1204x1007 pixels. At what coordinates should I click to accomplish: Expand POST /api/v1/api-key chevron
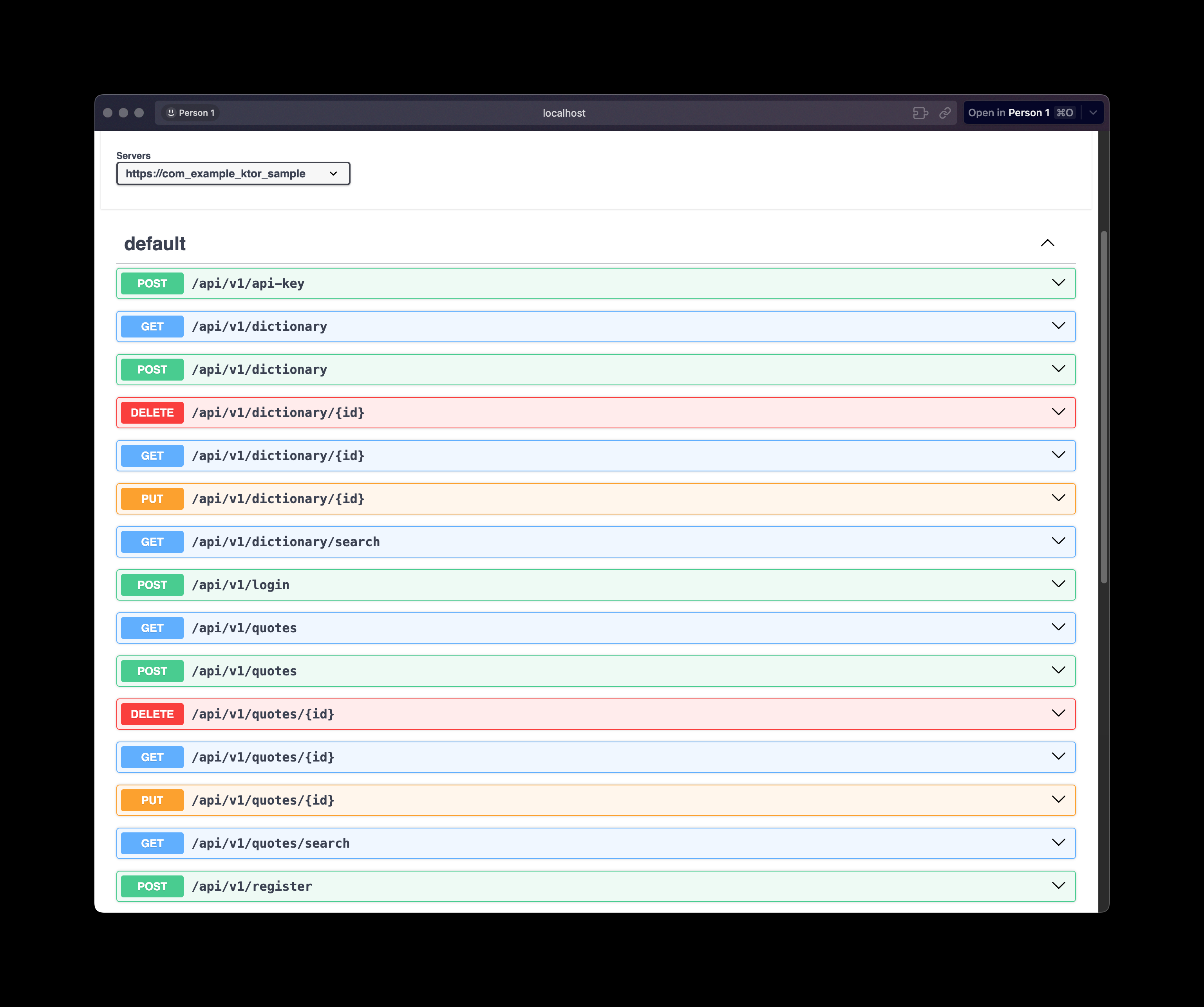pyautogui.click(x=1058, y=283)
